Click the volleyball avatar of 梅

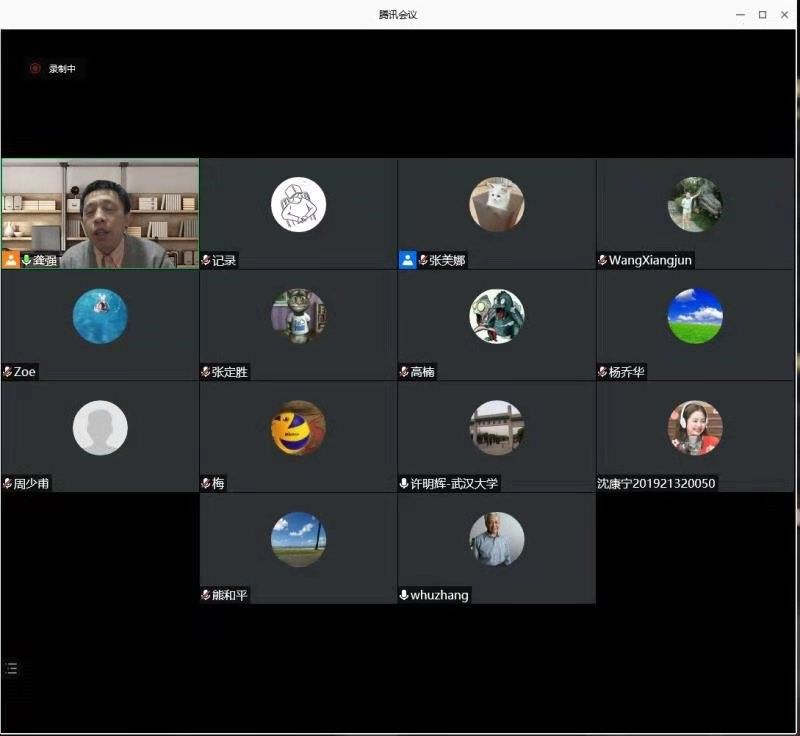click(x=298, y=428)
